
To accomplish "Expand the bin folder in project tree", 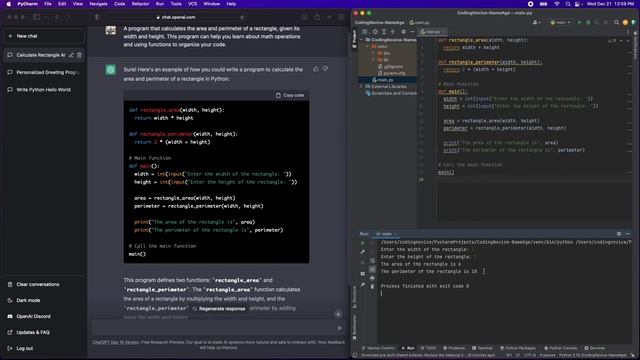I will click(x=373, y=53).
